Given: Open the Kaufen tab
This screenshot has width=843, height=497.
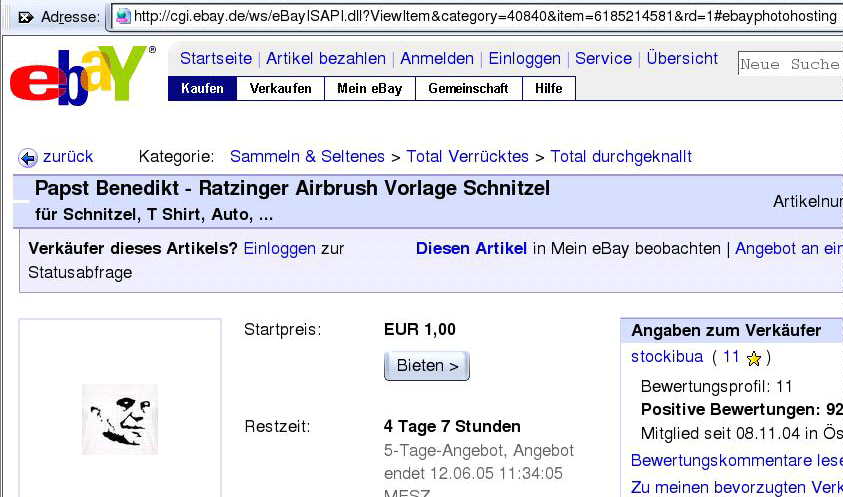Looking at the screenshot, I should (x=202, y=88).
